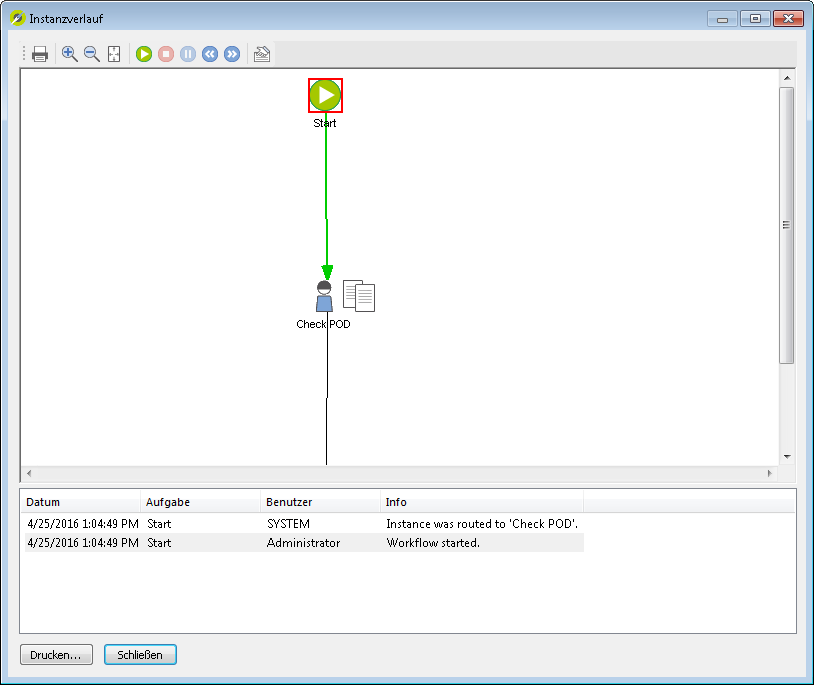
Task: Sort by the Info column header
Action: [482, 502]
